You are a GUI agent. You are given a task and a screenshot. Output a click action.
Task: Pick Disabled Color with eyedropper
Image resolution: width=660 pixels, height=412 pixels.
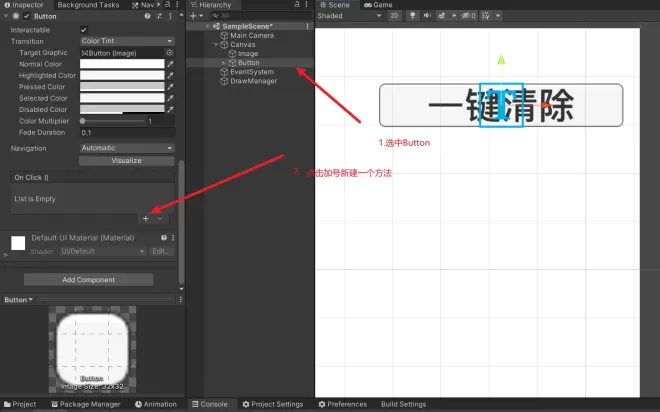[170, 109]
